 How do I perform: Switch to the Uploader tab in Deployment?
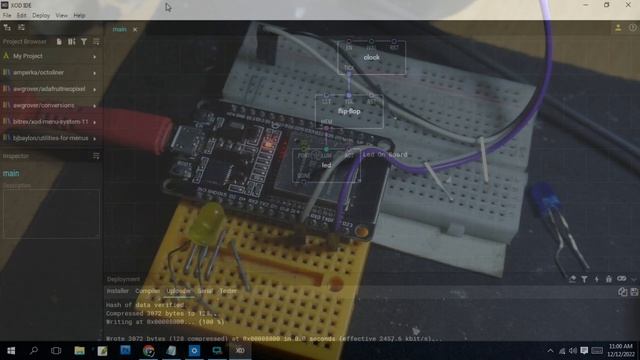tap(178, 291)
